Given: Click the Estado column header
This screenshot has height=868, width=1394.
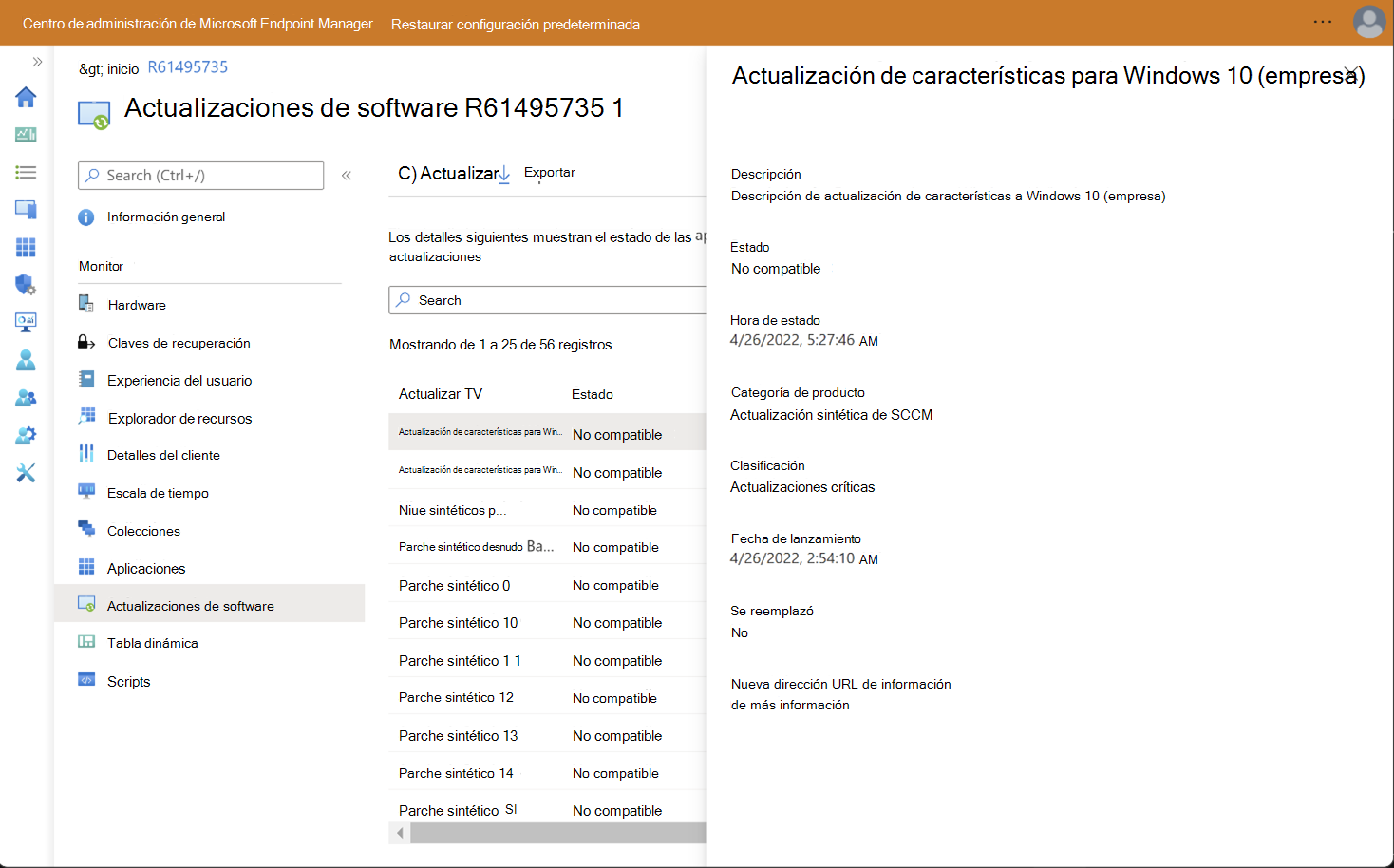Looking at the screenshot, I should pyautogui.click(x=593, y=394).
